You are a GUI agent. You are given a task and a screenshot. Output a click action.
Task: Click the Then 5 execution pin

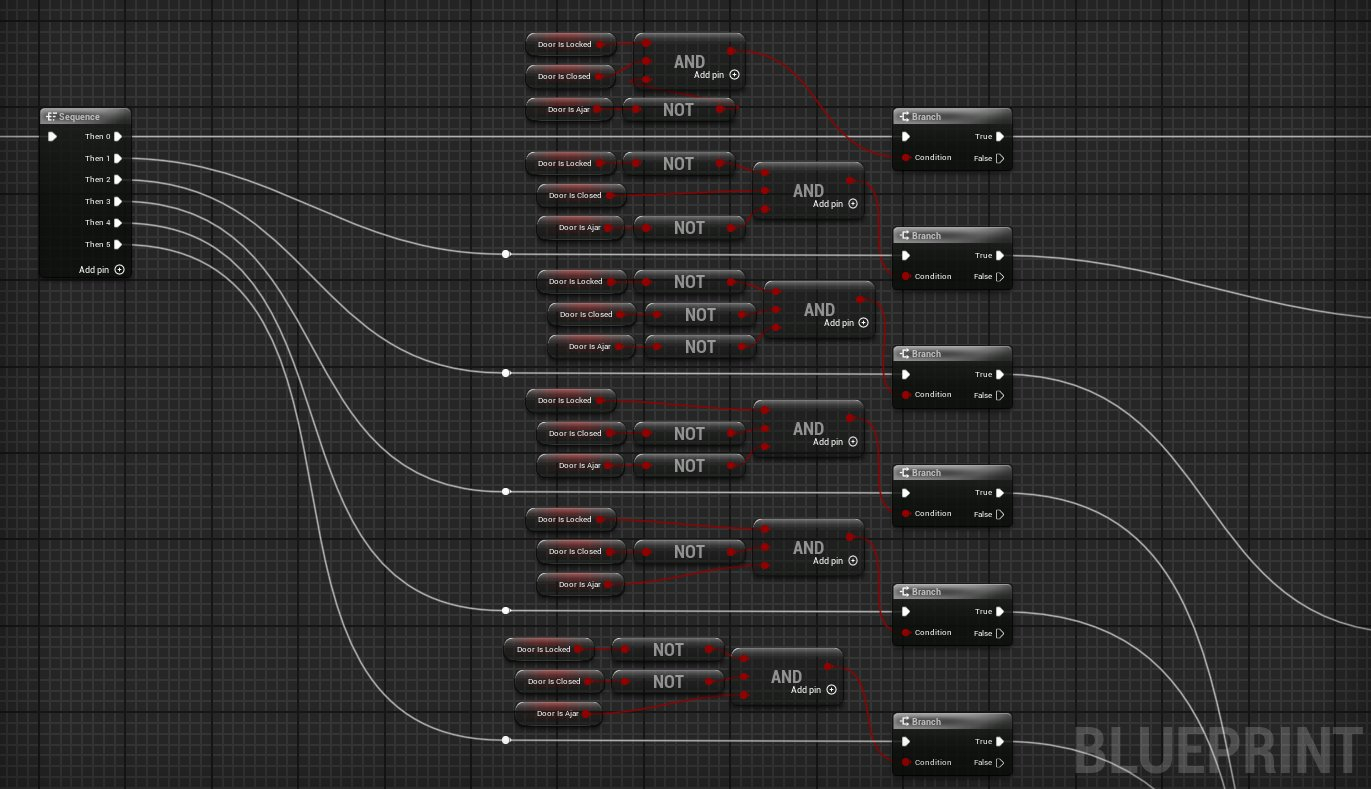pos(118,244)
